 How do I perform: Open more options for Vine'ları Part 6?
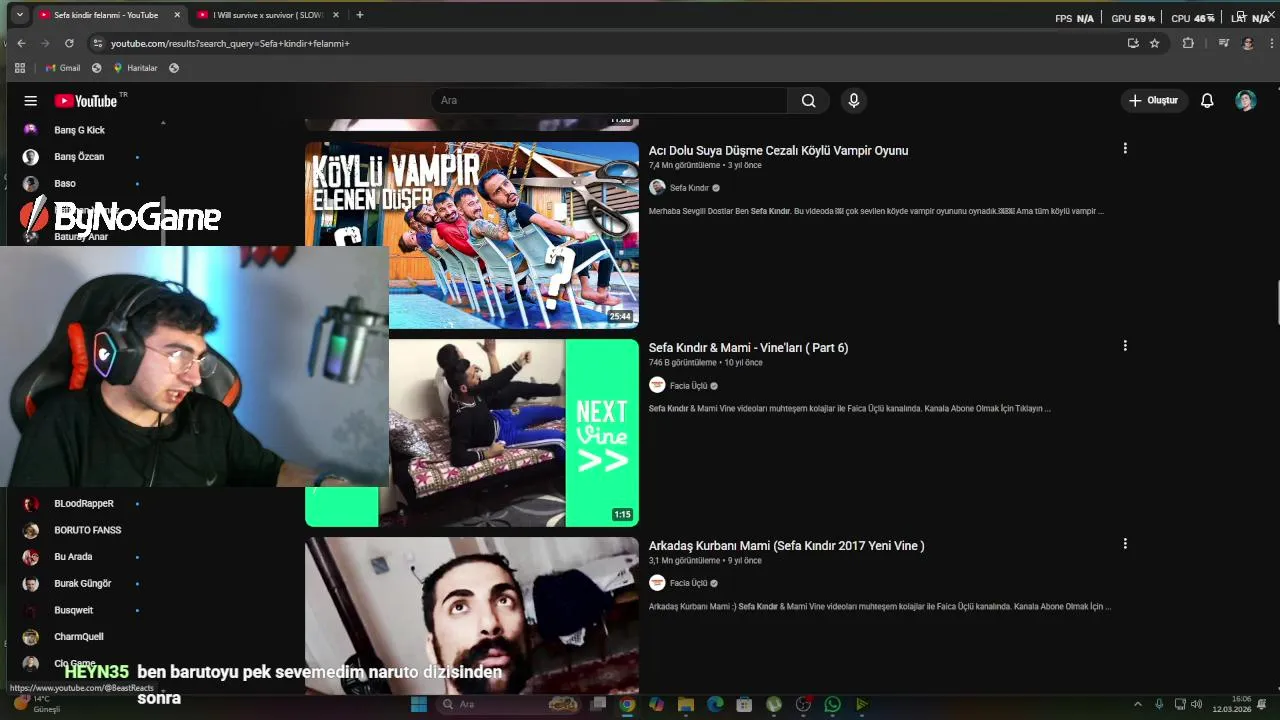(1125, 346)
